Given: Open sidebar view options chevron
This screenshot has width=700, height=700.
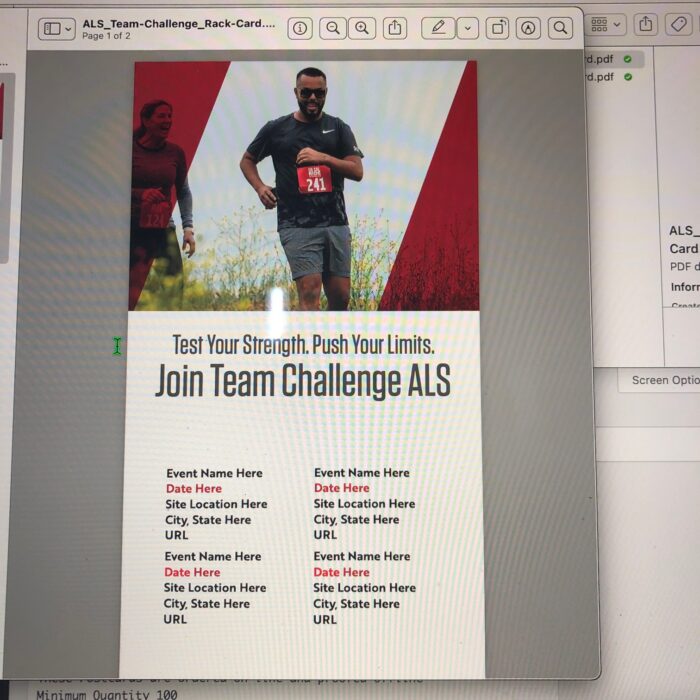Looking at the screenshot, I should click(x=69, y=29).
